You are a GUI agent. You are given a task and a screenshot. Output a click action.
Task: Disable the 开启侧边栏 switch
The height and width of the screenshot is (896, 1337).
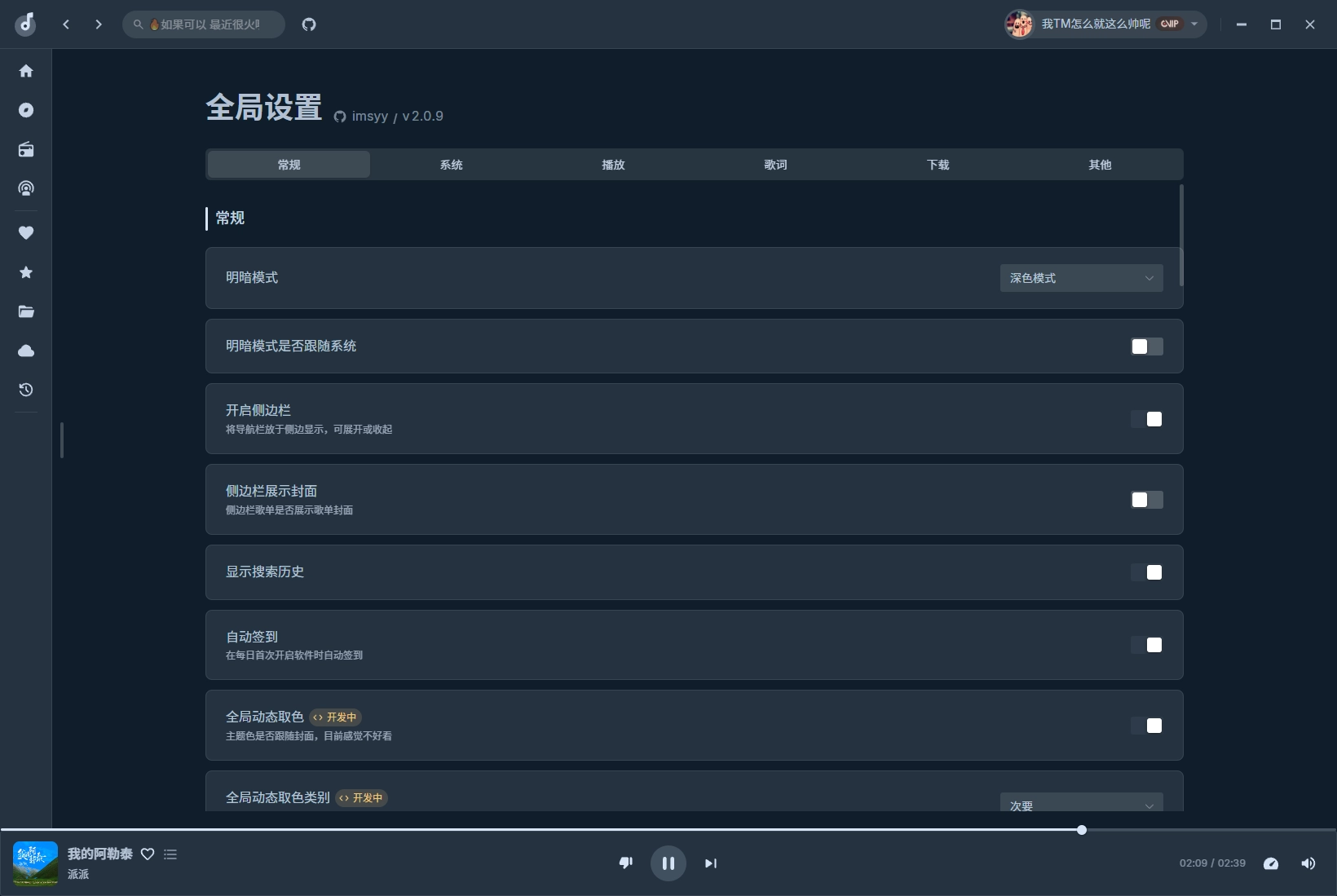1146,419
